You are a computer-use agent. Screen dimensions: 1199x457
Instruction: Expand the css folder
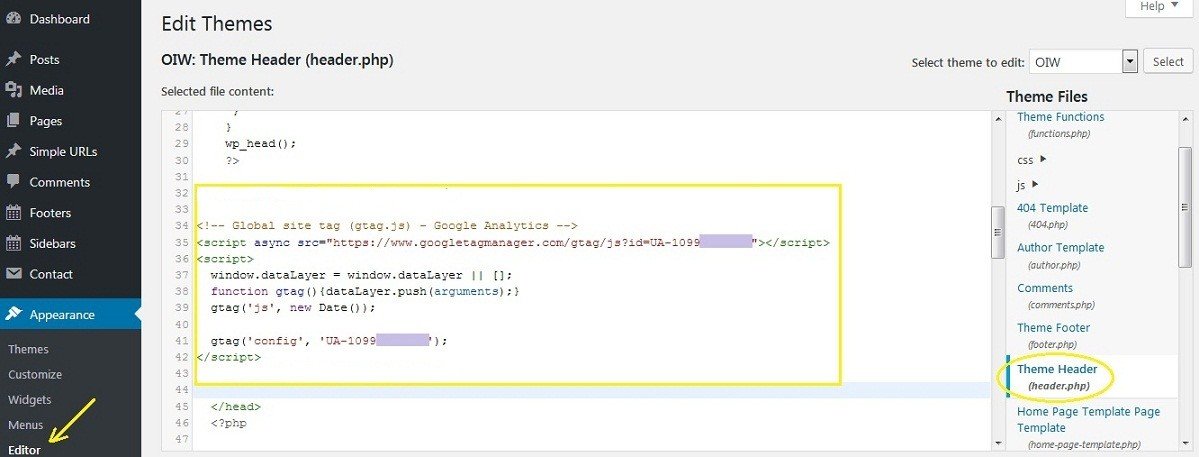click(x=1032, y=160)
